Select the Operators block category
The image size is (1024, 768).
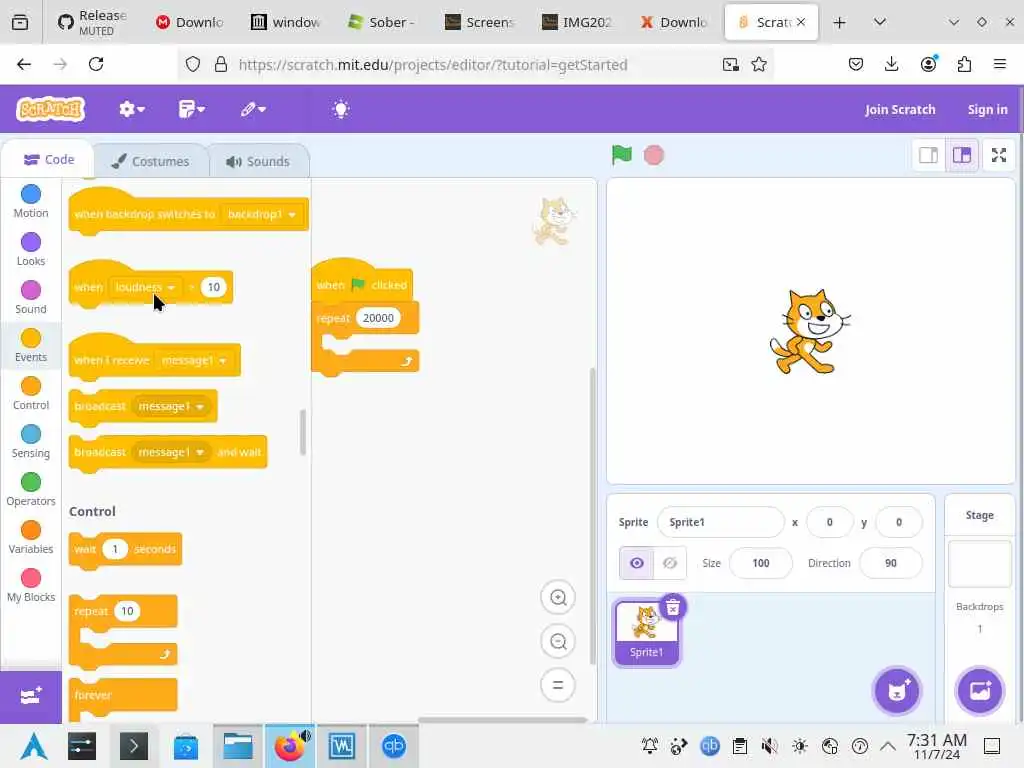pos(31,489)
